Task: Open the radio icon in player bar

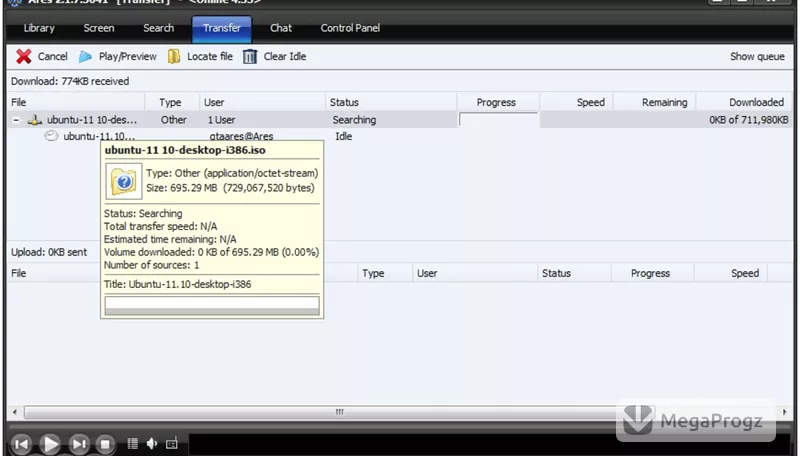Action: point(171,444)
